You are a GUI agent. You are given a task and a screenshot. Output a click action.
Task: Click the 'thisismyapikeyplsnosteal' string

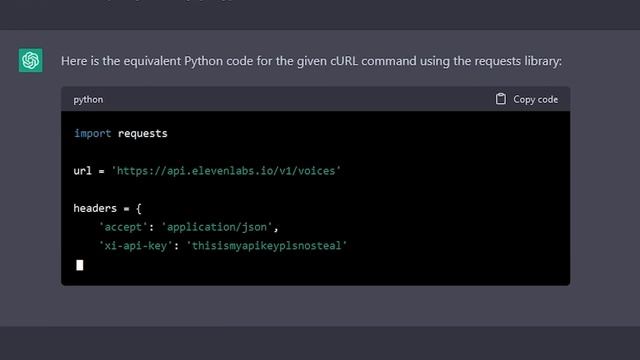click(267, 246)
